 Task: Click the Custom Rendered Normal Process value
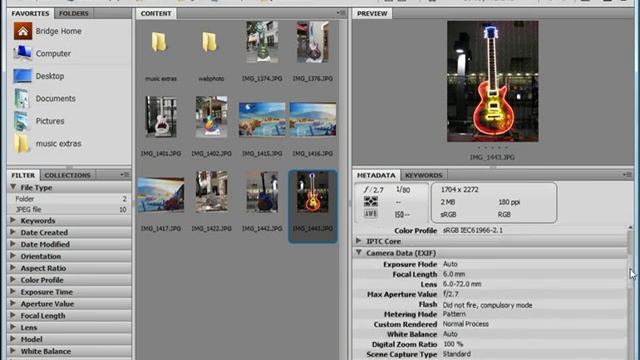tap(466, 324)
